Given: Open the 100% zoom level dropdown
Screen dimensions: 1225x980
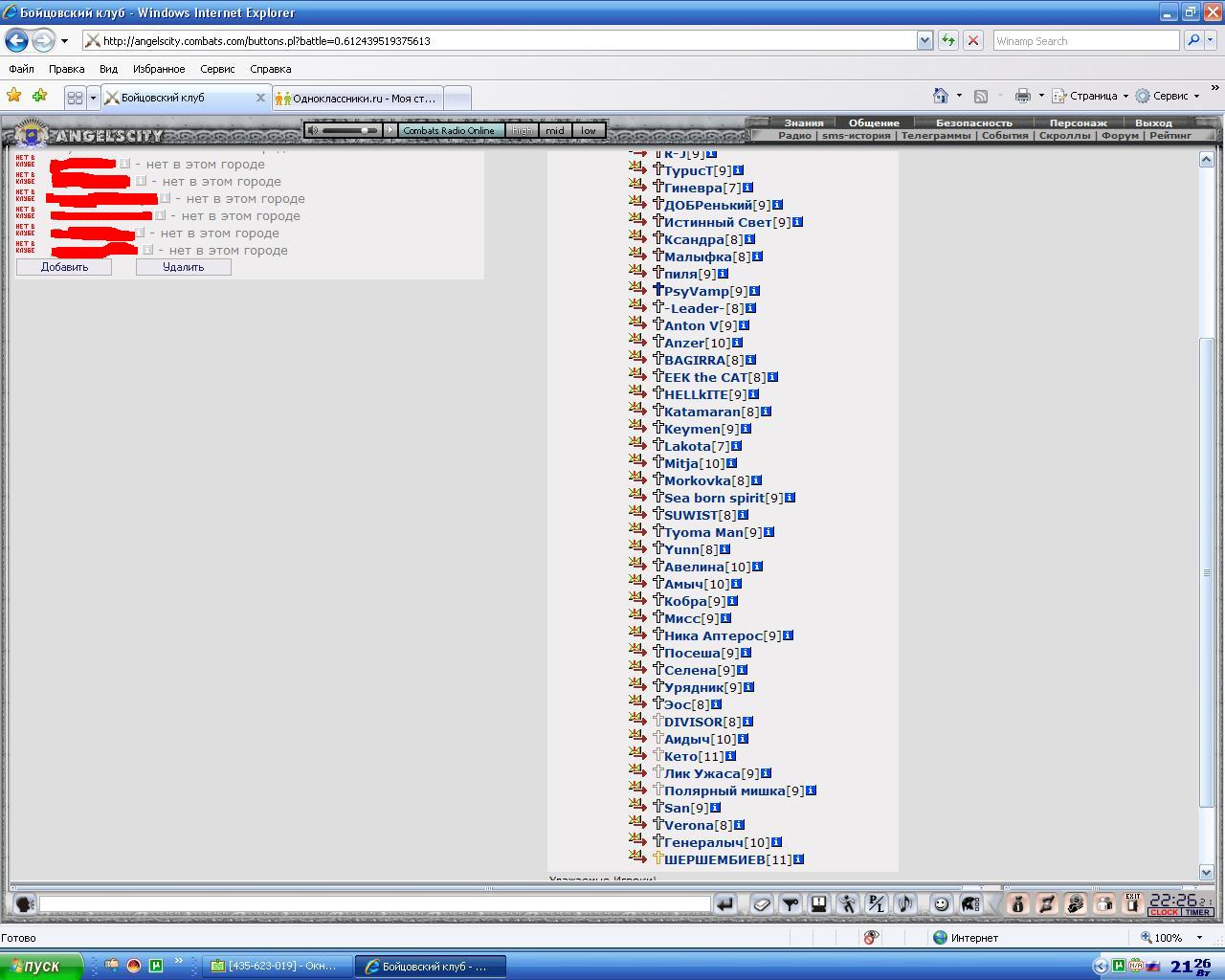Looking at the screenshot, I should point(1199,938).
